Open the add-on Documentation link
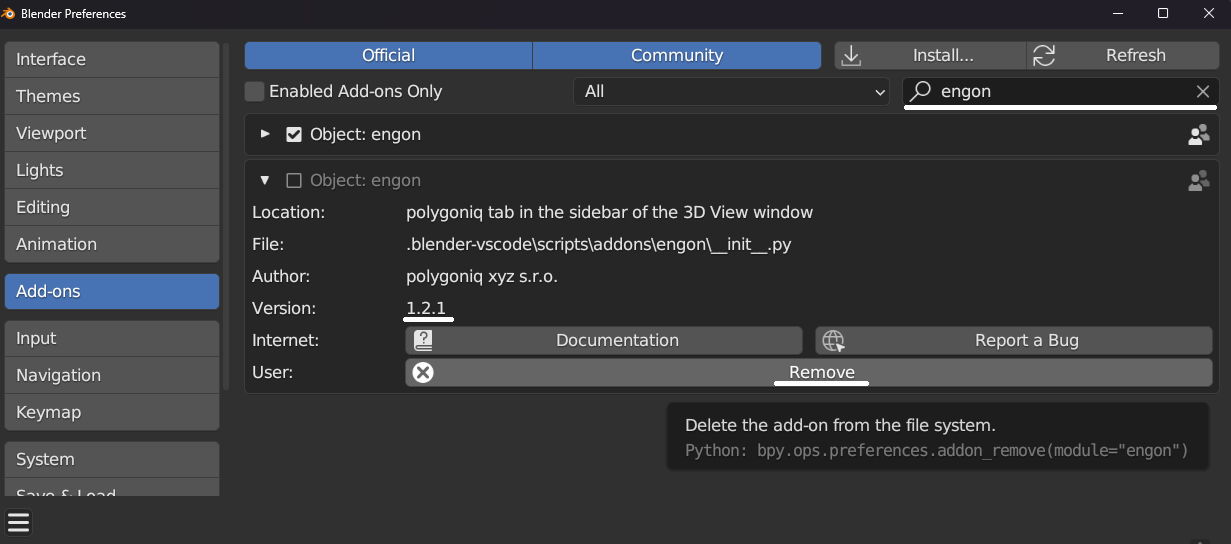 coord(604,340)
